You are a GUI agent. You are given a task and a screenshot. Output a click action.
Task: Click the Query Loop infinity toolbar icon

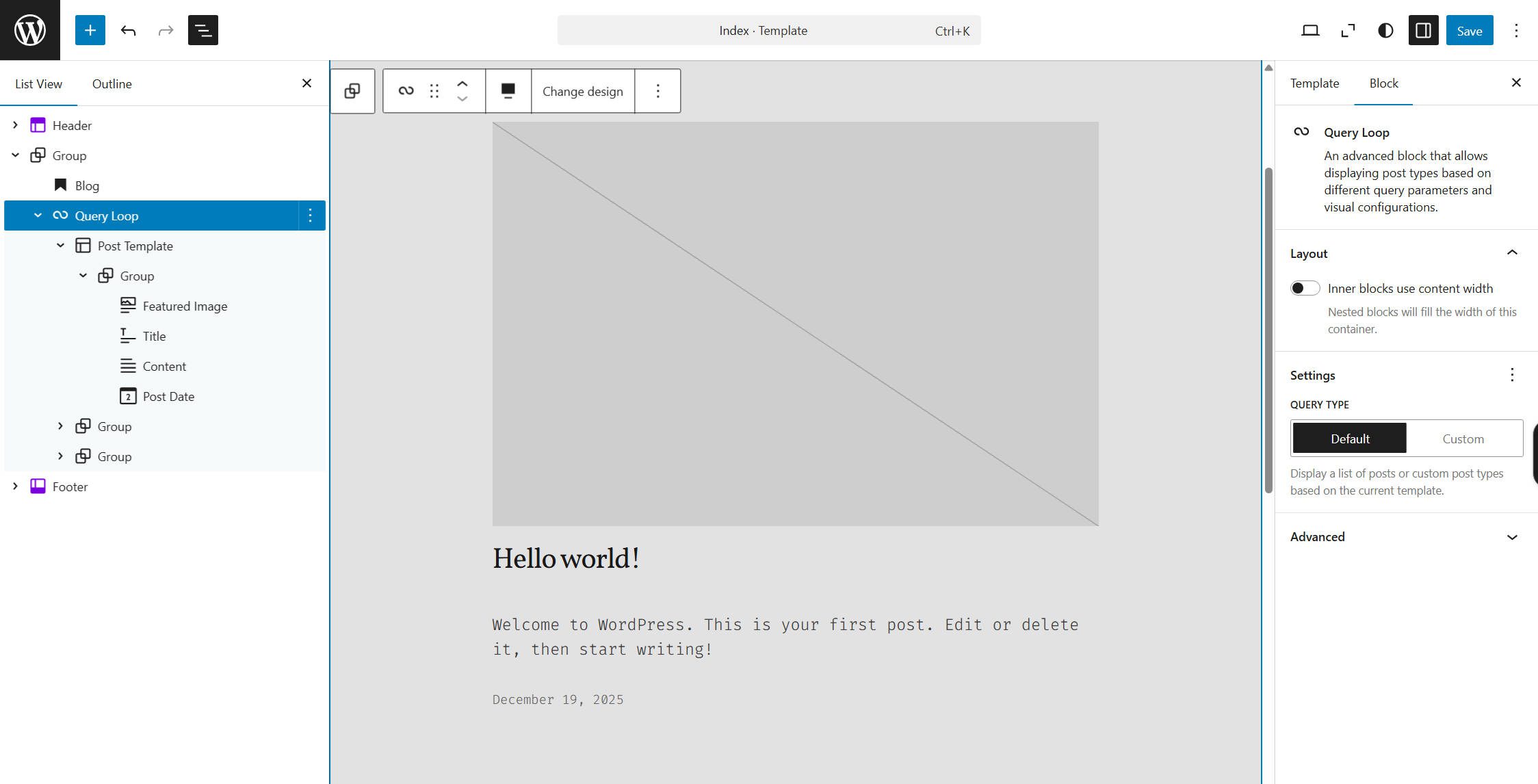click(406, 91)
